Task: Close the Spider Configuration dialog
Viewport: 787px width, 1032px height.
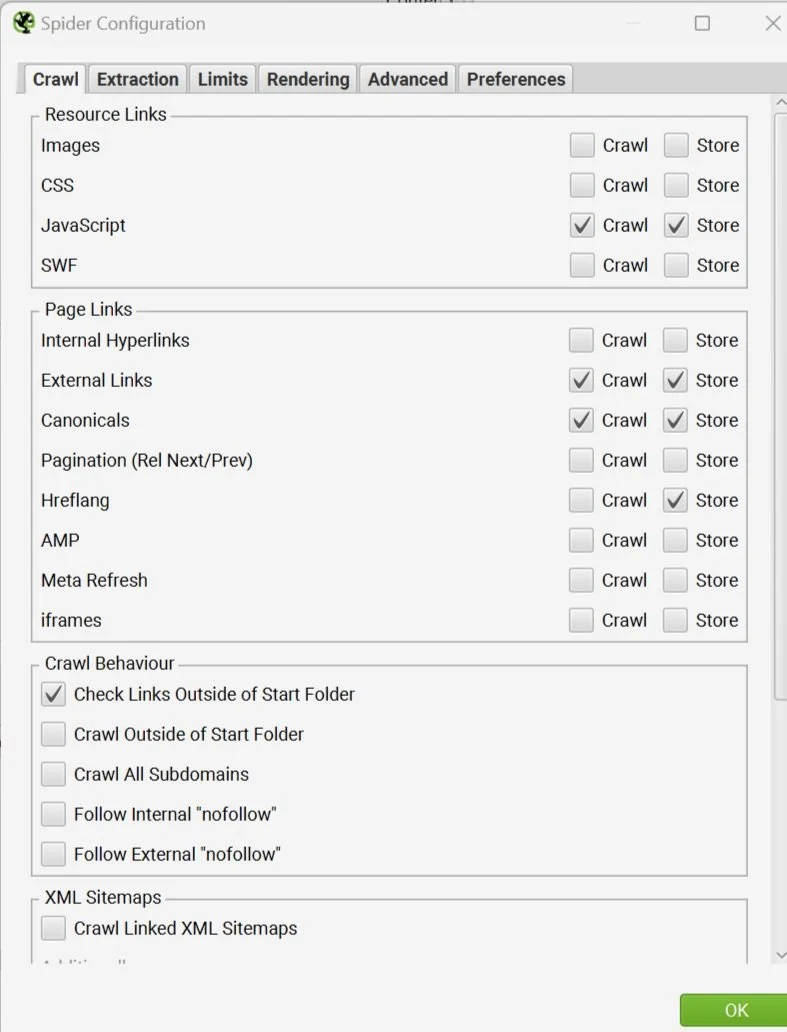Action: click(773, 23)
